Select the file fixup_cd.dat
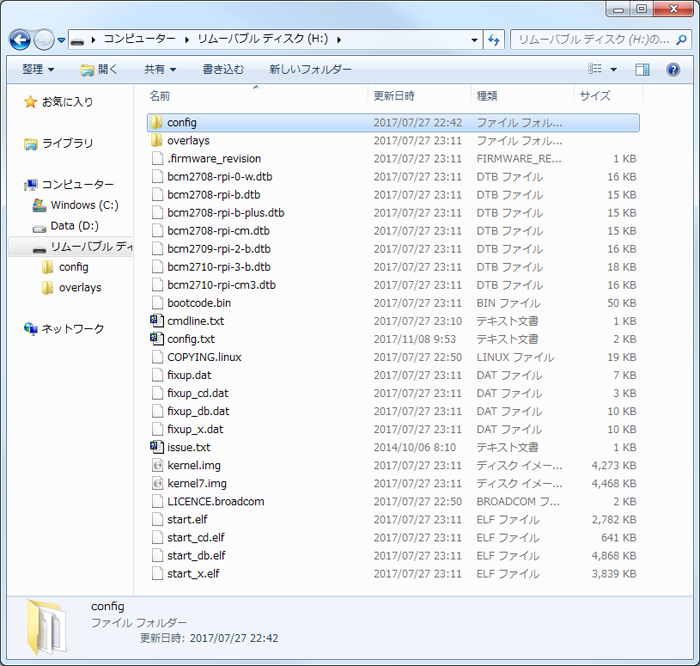This screenshot has height=666, width=700. 198,393
